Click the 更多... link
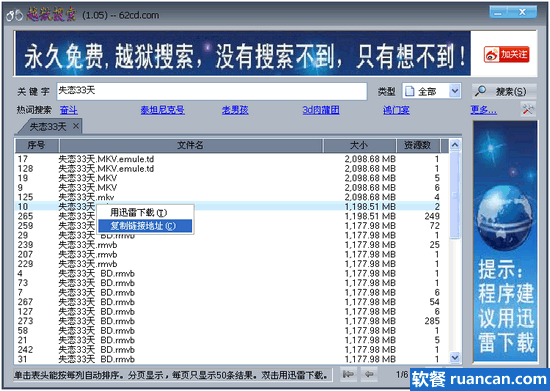The width and height of the screenshot is (550, 391). pos(483,110)
